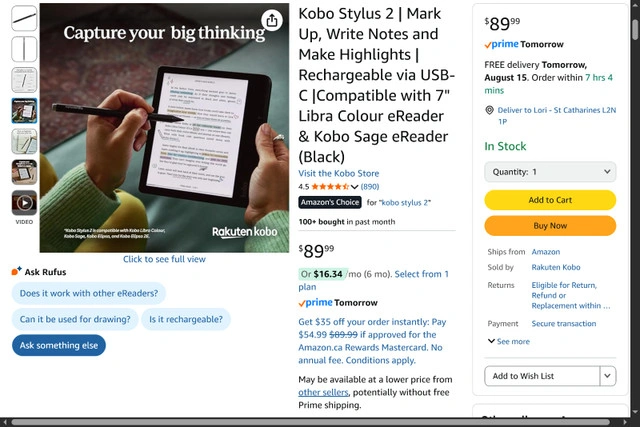Open the Quantity dropdown
The width and height of the screenshot is (640, 427).
[550, 172]
